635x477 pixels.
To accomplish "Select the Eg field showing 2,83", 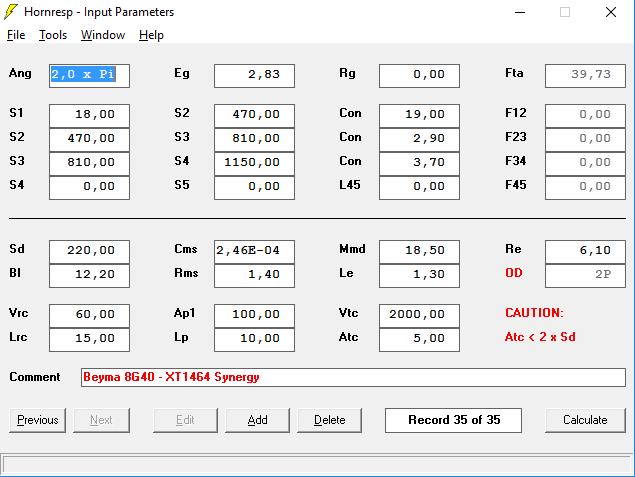I will [x=254, y=76].
